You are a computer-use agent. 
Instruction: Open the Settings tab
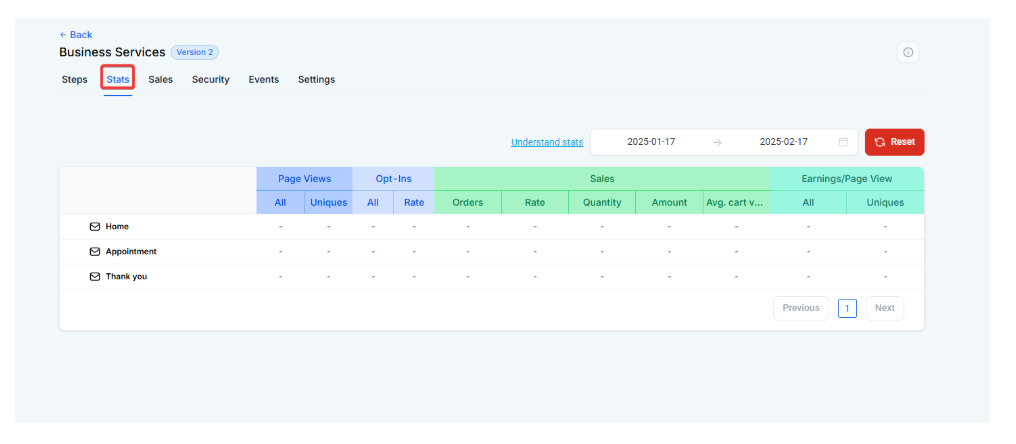click(316, 80)
